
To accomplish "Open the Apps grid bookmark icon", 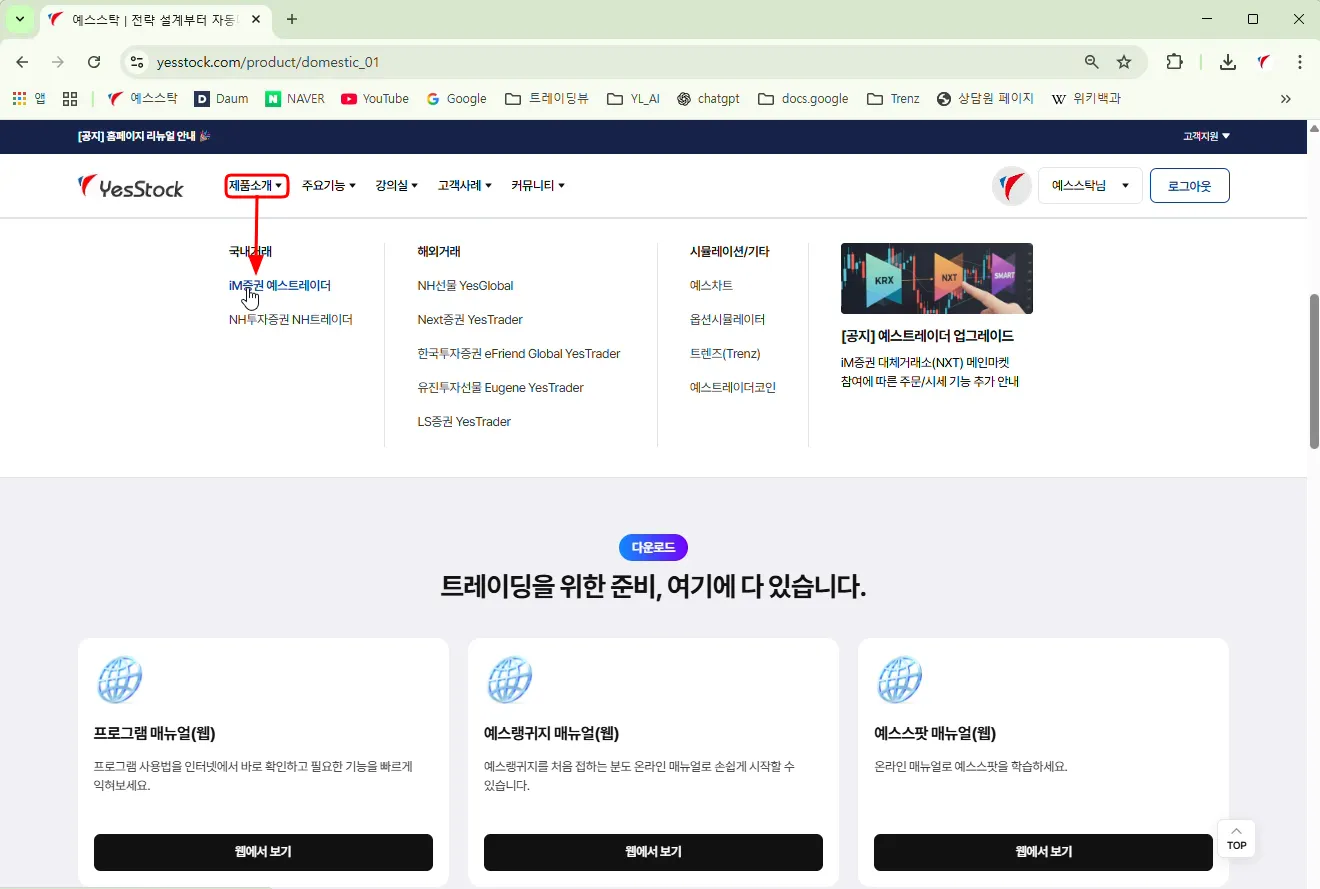I will 29,99.
